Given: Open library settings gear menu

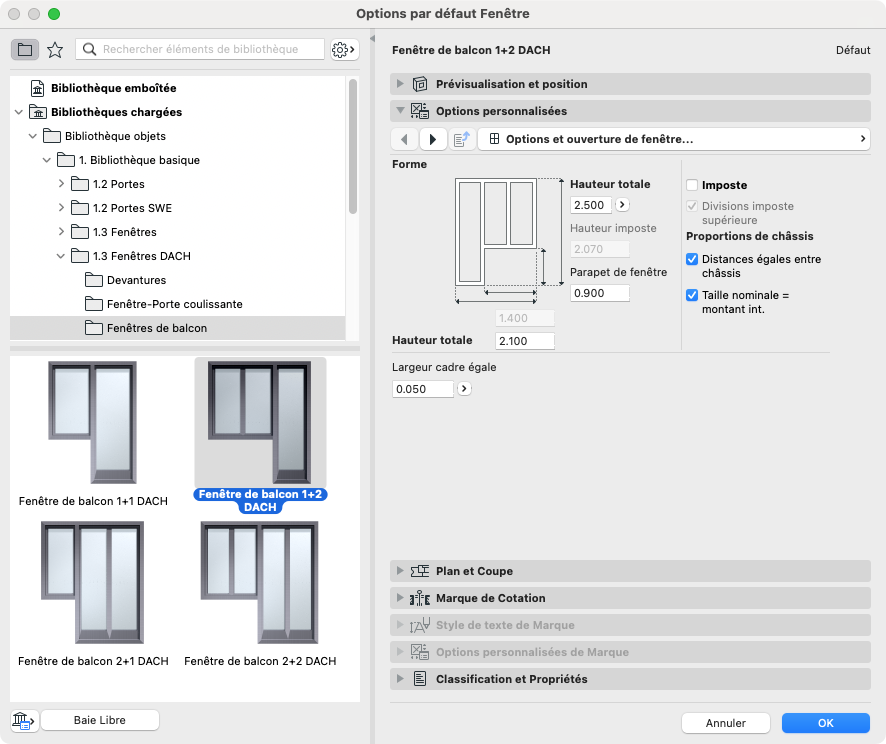Looking at the screenshot, I should [344, 50].
